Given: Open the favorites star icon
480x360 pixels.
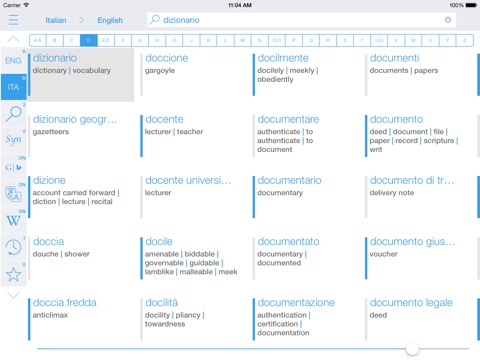Looking at the screenshot, I should pos(14,274).
